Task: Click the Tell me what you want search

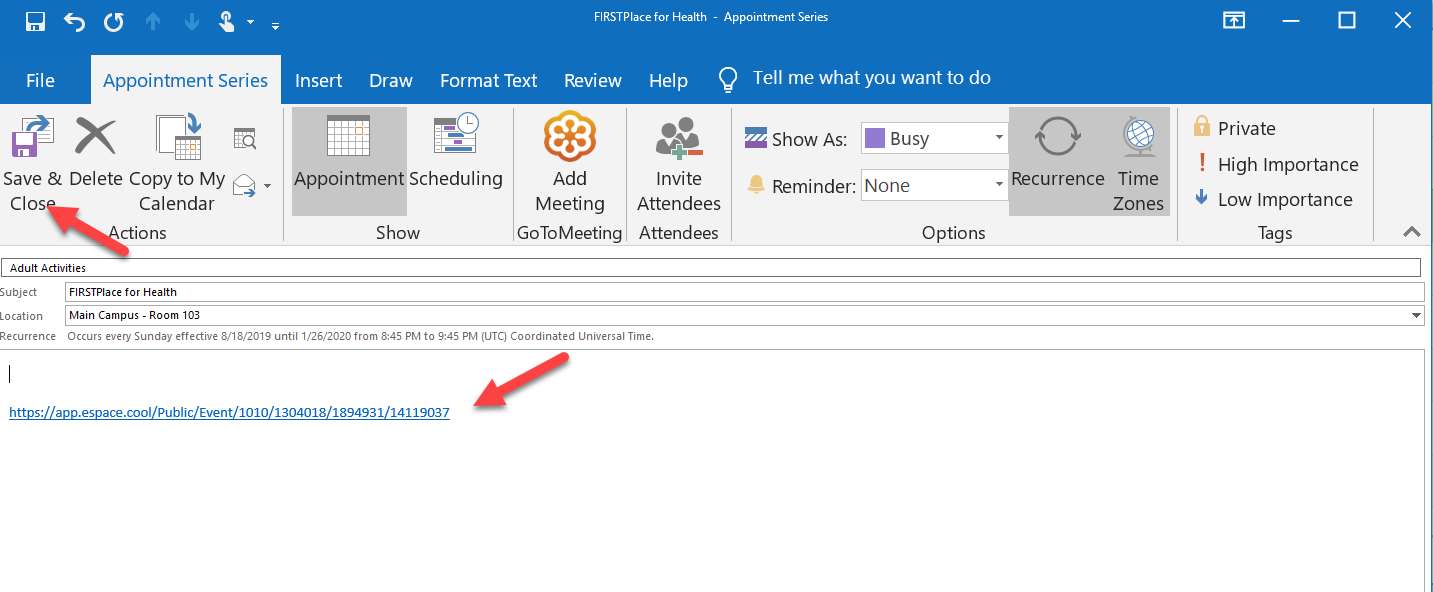Action: coord(870,78)
